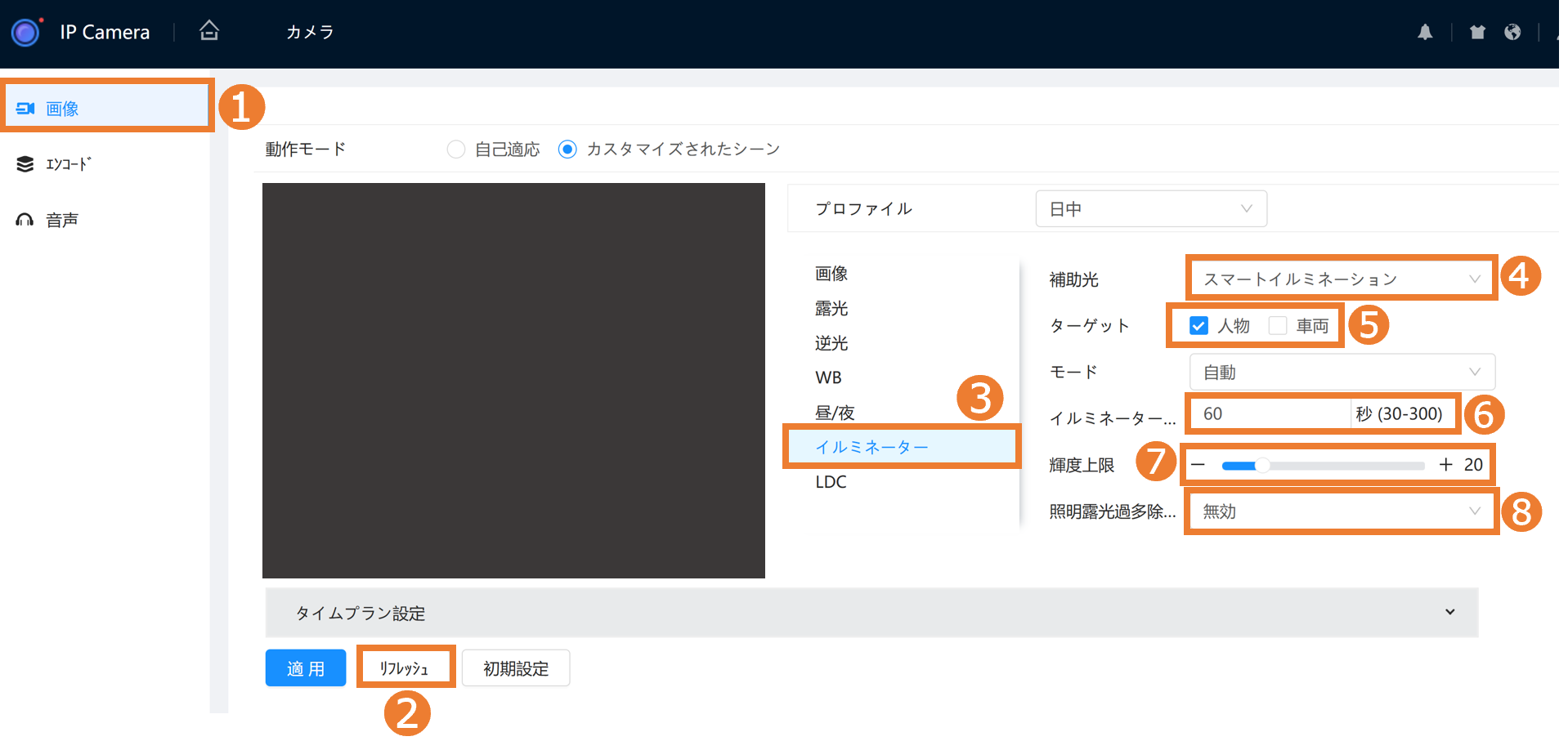Enable the 車両 target checkbox
The height and width of the screenshot is (750, 1568).
tap(1277, 326)
